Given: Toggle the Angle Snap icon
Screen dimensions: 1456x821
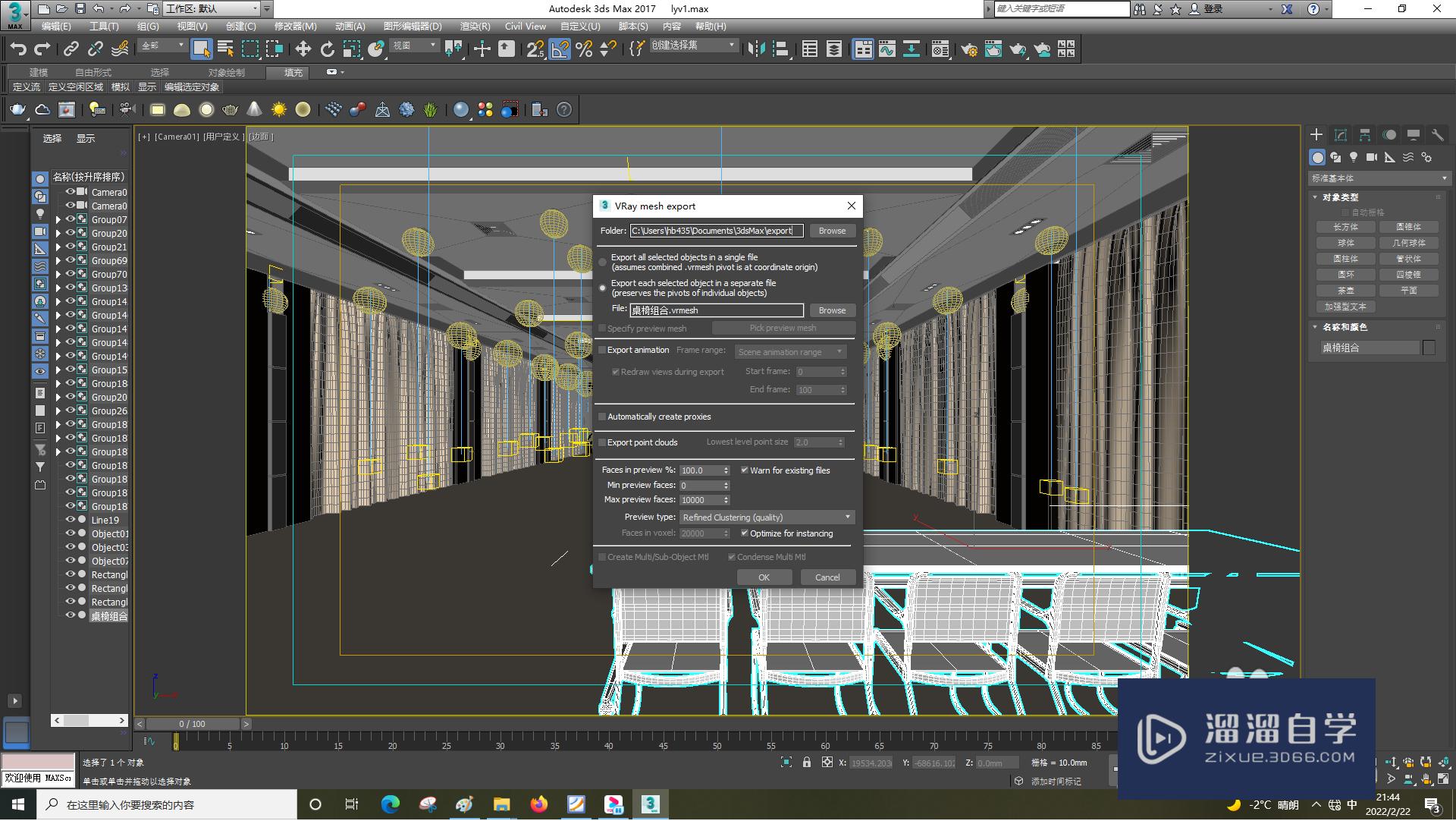Looking at the screenshot, I should [x=560, y=49].
